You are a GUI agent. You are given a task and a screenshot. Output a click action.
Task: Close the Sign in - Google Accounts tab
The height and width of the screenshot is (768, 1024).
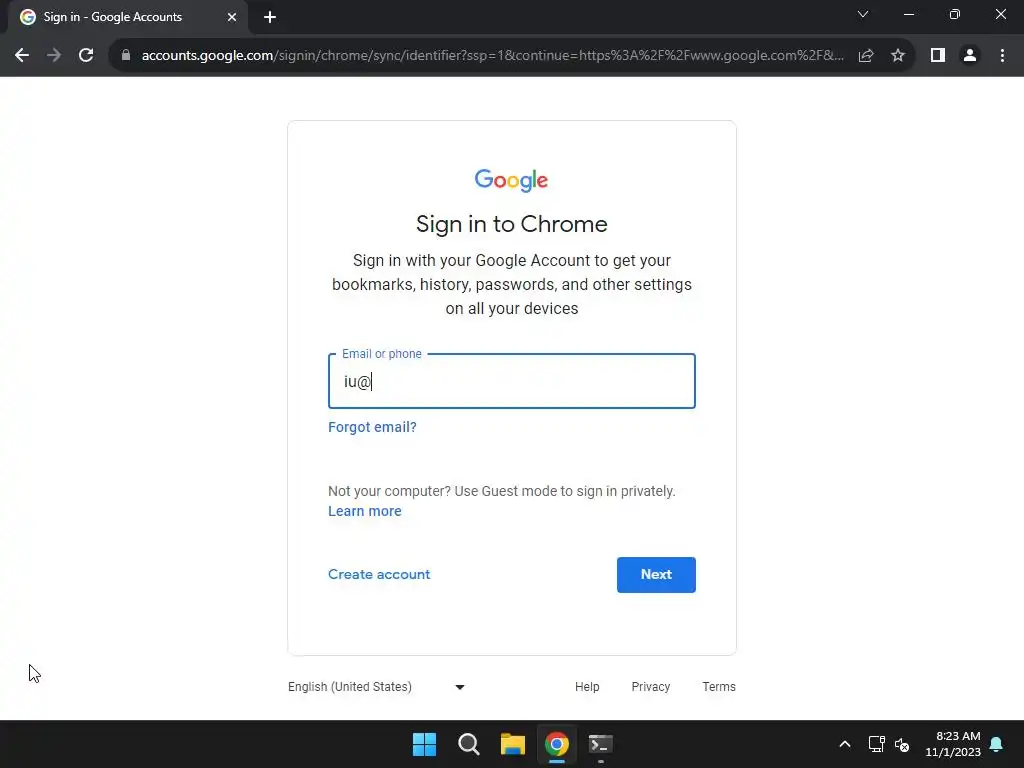232,17
